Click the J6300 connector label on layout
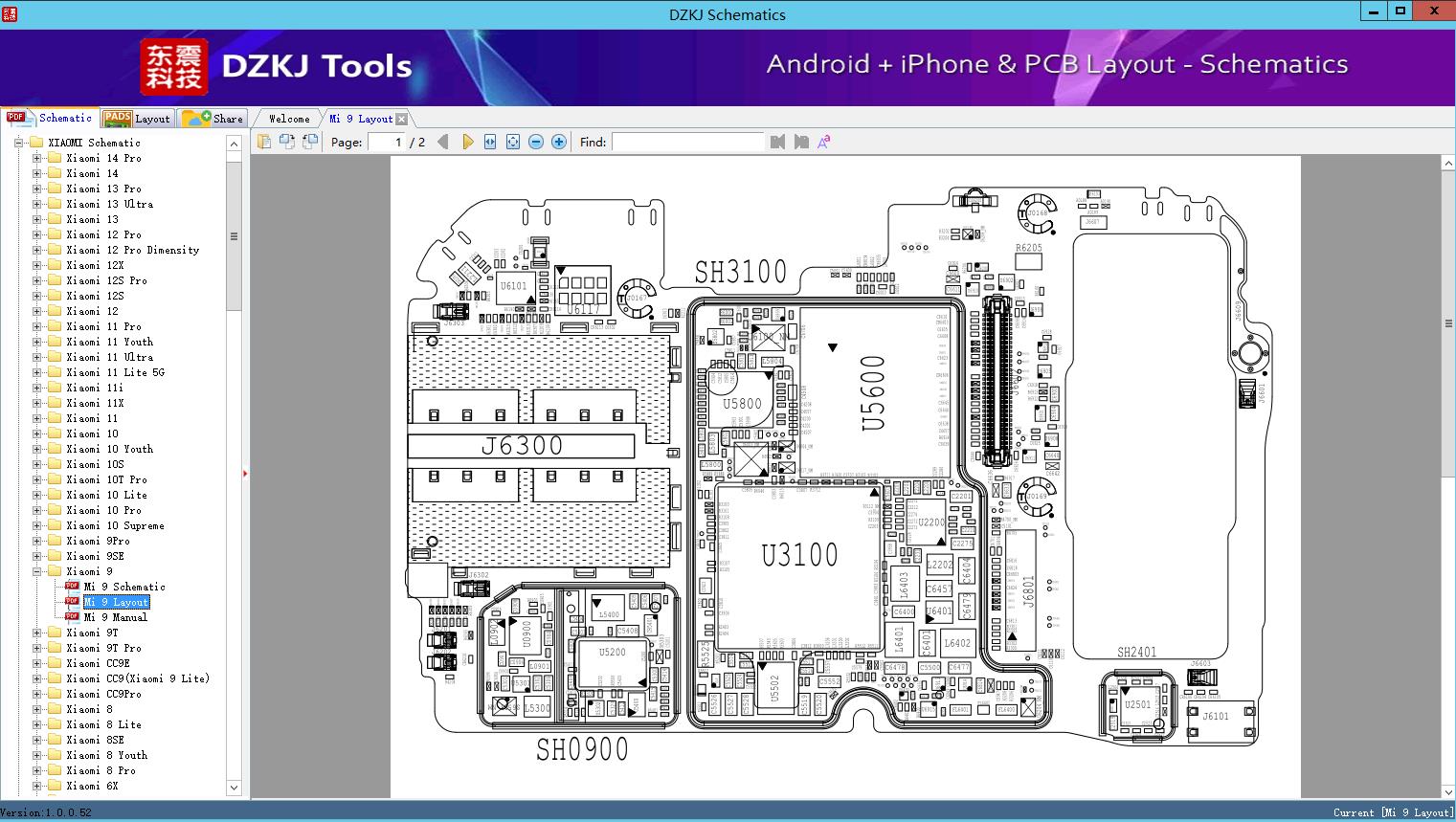 click(x=522, y=446)
